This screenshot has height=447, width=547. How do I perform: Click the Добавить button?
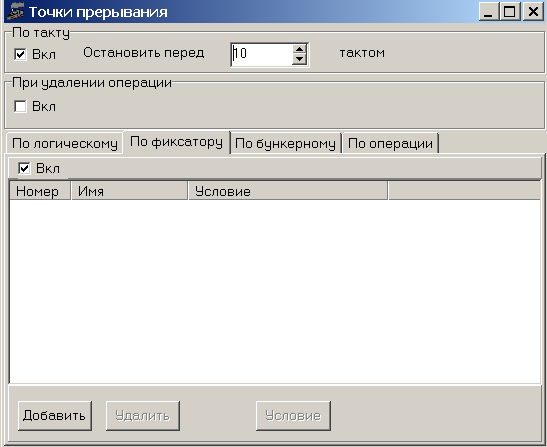coord(54,416)
